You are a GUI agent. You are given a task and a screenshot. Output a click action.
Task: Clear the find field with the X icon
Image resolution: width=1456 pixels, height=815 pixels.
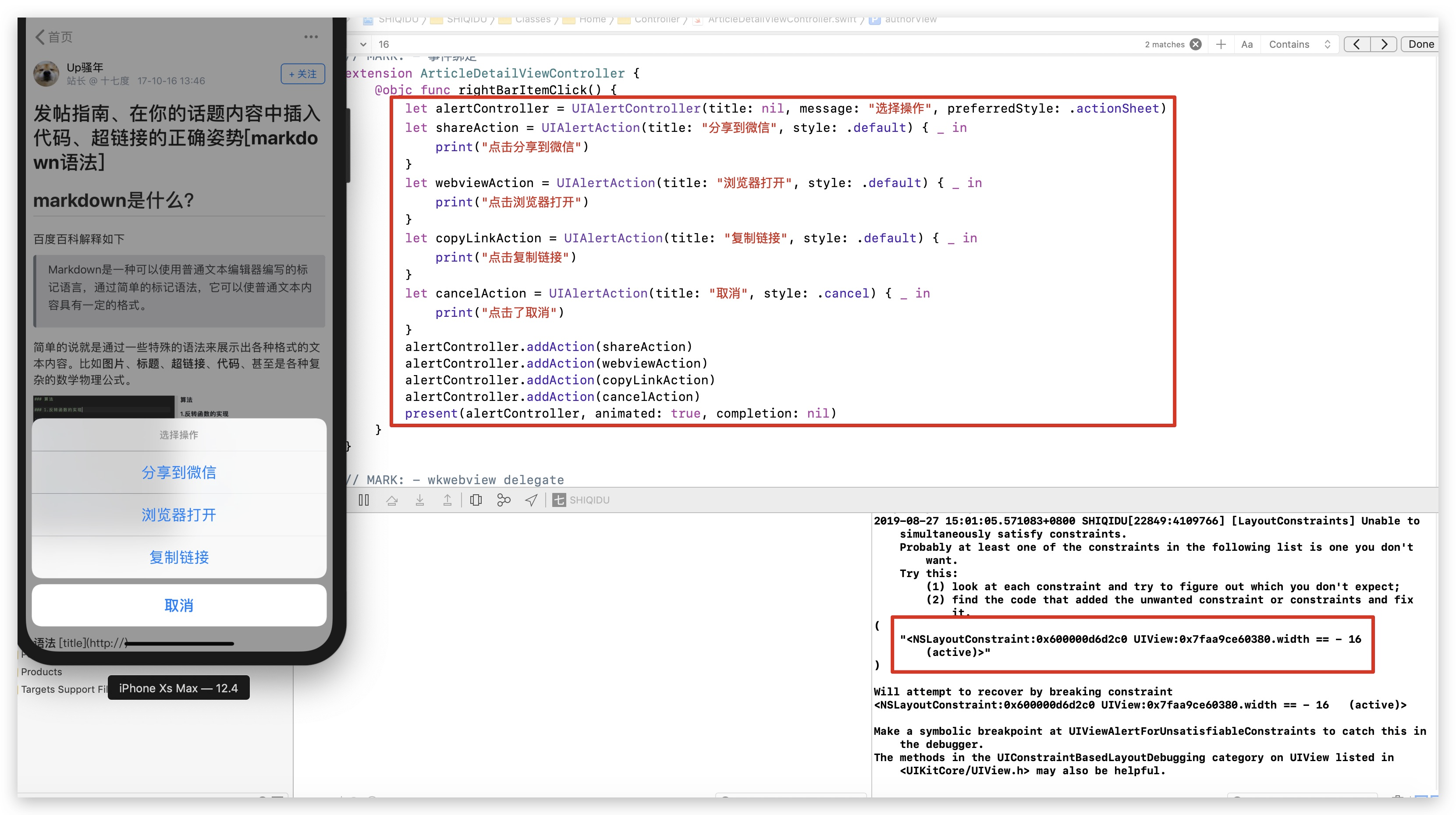[x=1195, y=44]
